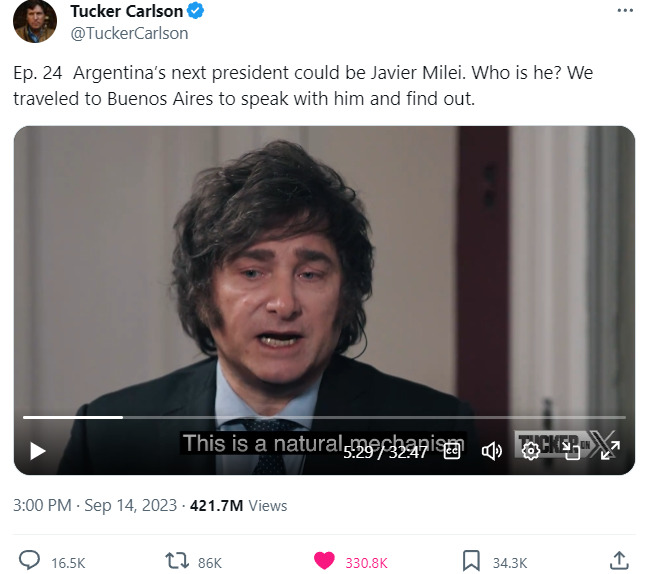Click the video time display 5:29 / 32:47
The height and width of the screenshot is (574, 650).
[x=385, y=451]
